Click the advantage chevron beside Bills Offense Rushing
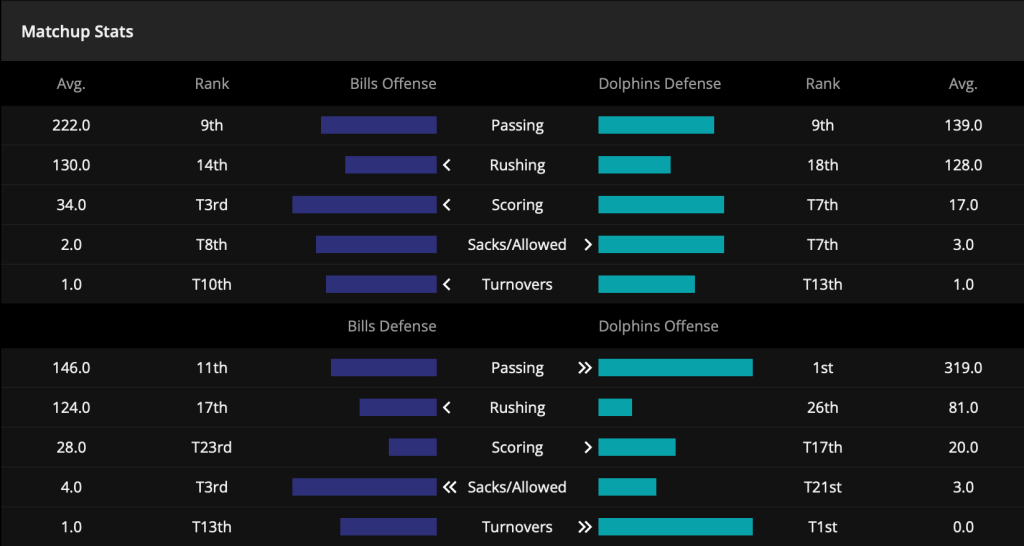 tap(447, 165)
